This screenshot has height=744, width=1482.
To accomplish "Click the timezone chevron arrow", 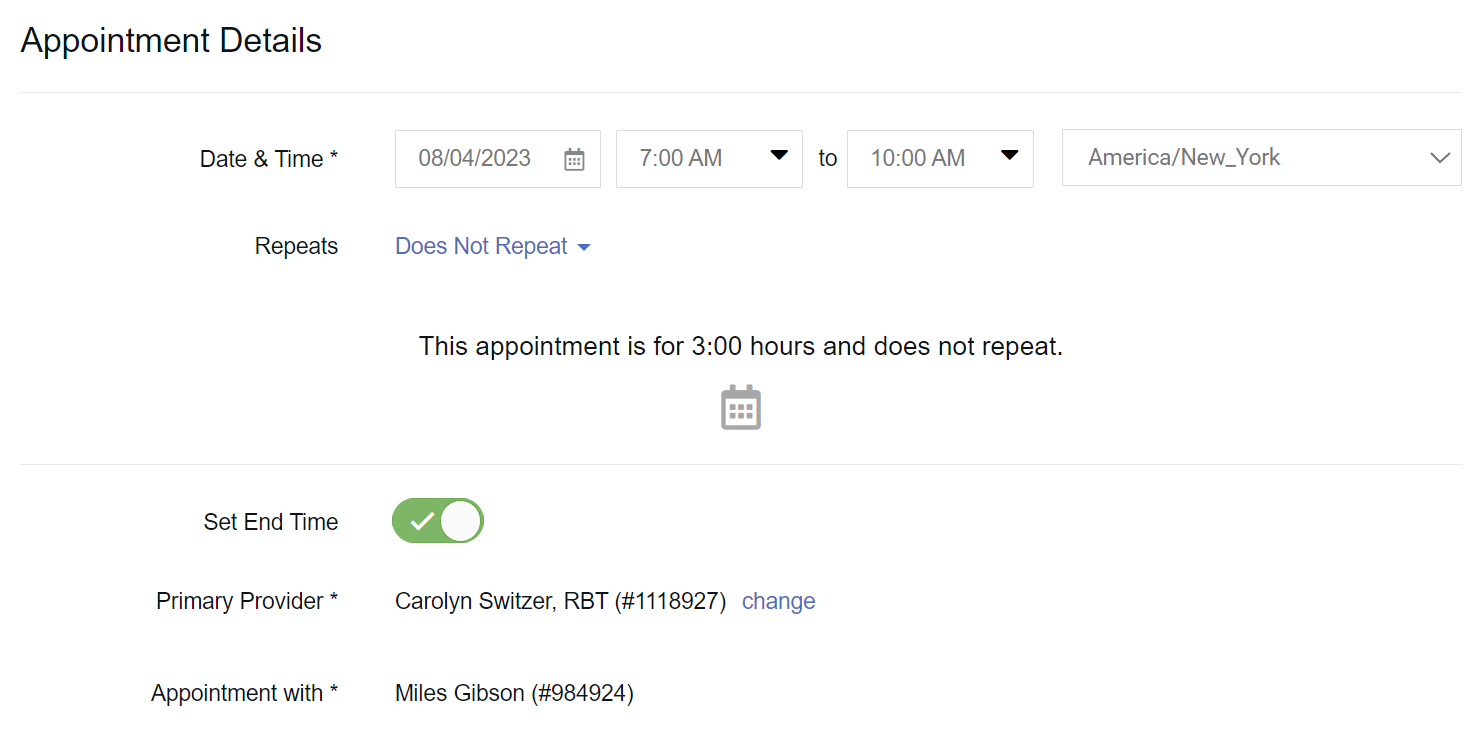I will click(x=1440, y=158).
